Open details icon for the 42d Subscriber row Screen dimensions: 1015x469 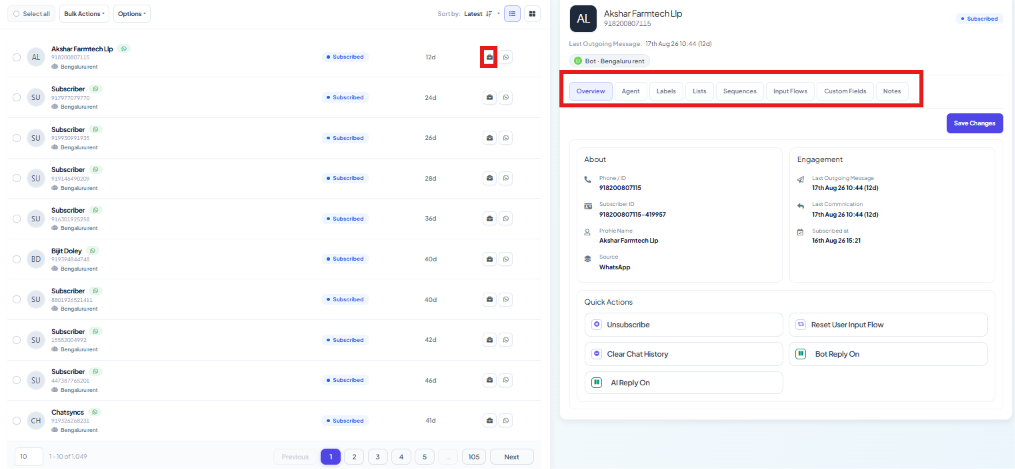[489, 340]
